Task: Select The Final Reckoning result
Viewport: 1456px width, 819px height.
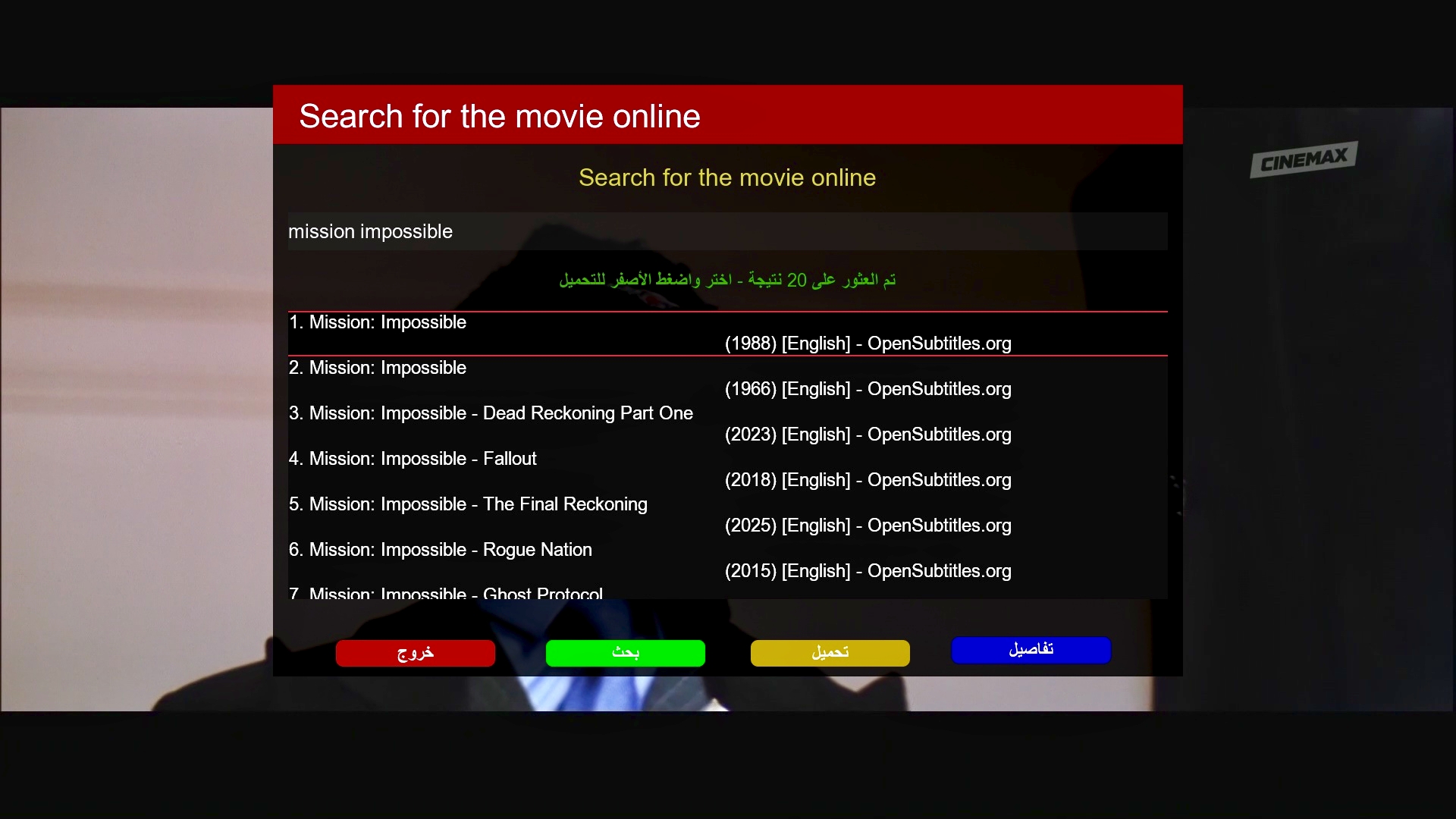Action: coord(468,504)
